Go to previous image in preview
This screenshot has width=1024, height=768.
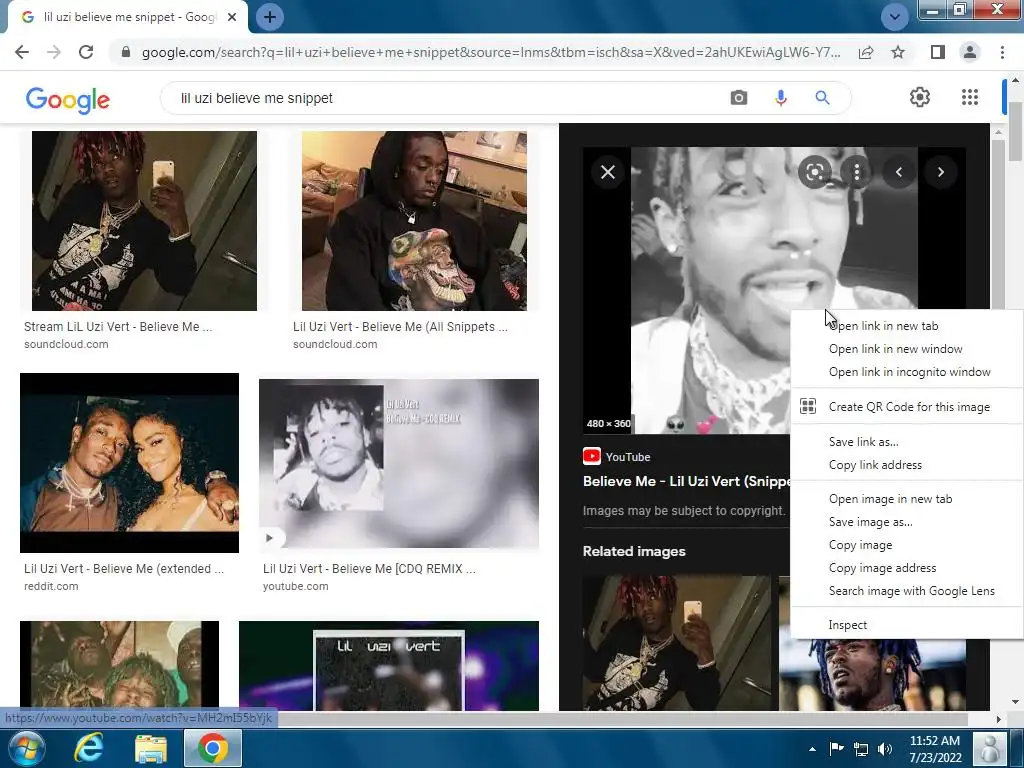(x=899, y=172)
